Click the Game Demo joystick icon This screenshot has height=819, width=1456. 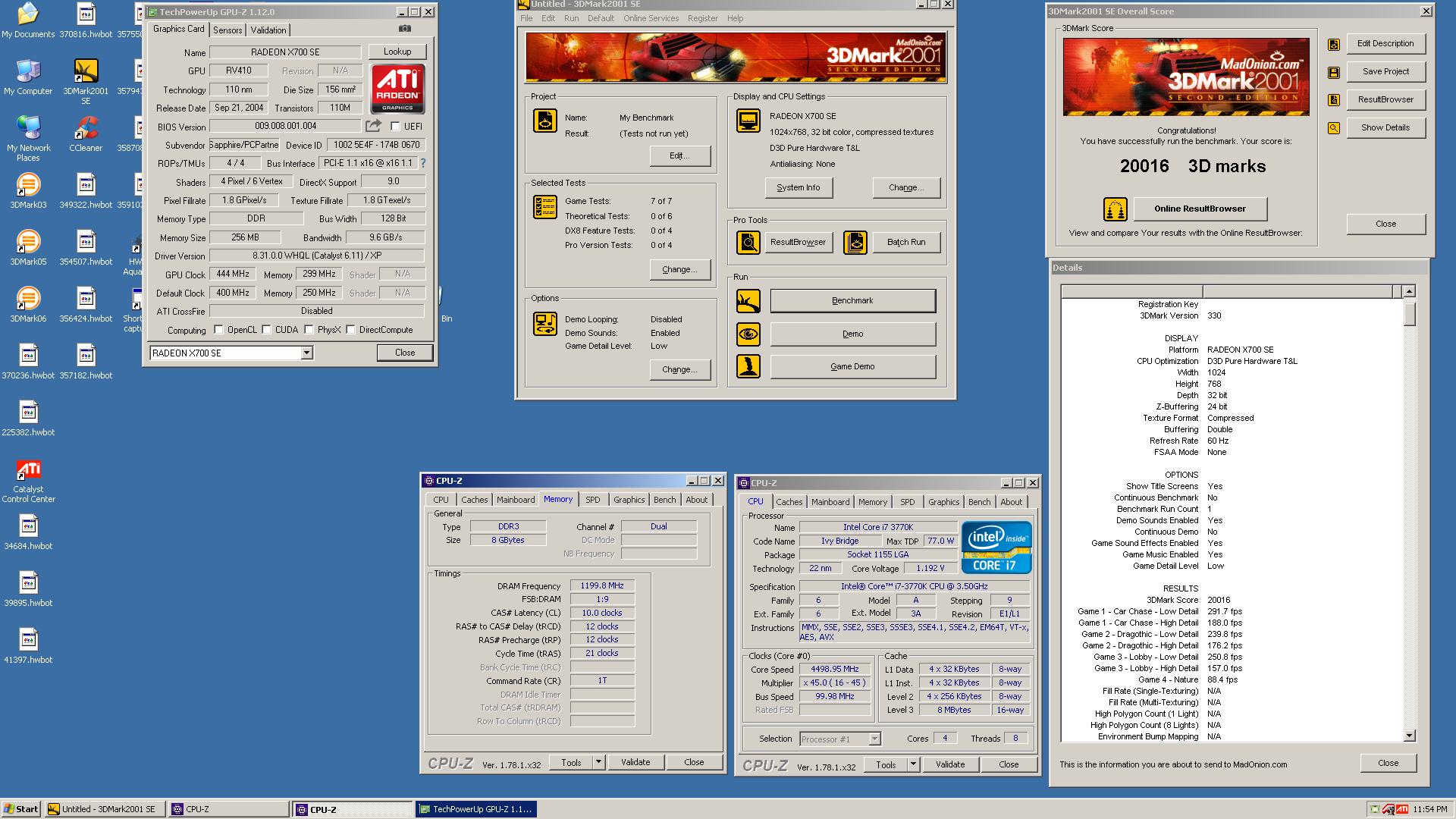point(748,366)
